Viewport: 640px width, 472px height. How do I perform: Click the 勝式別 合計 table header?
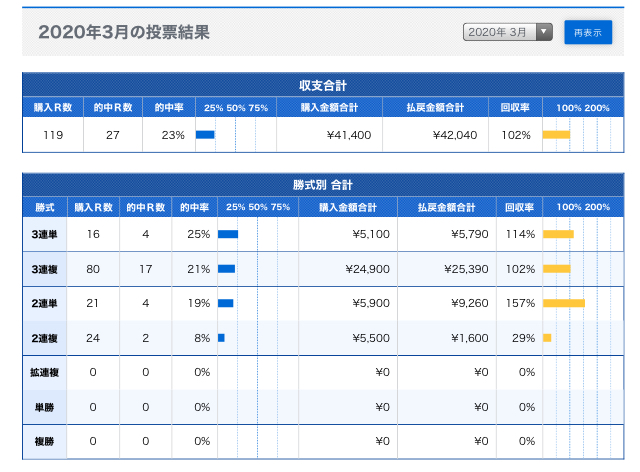pos(323,185)
